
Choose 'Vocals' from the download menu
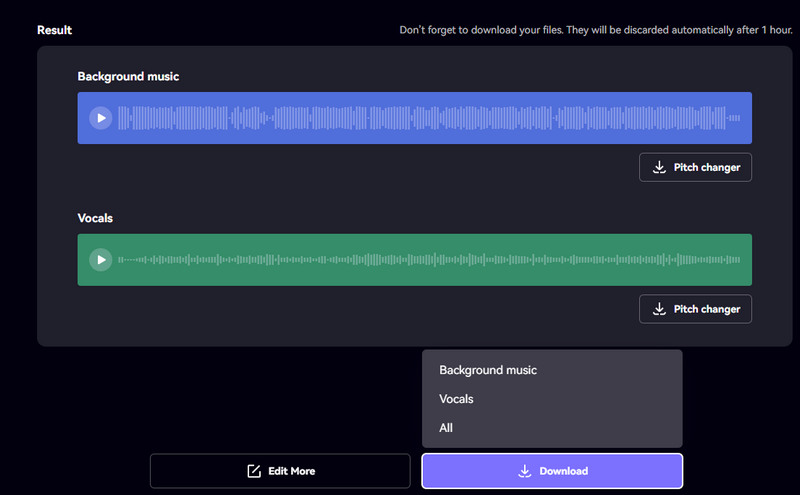coord(456,399)
